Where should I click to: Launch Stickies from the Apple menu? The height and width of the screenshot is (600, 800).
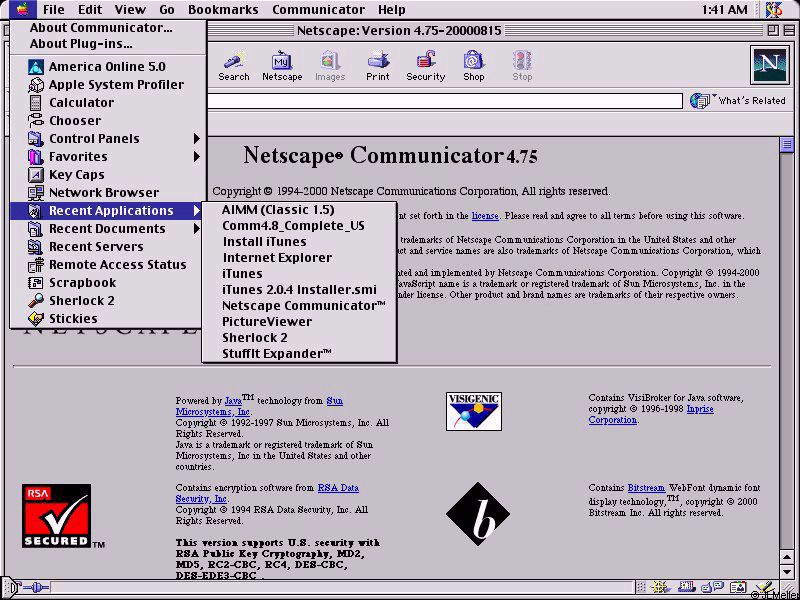point(108,319)
